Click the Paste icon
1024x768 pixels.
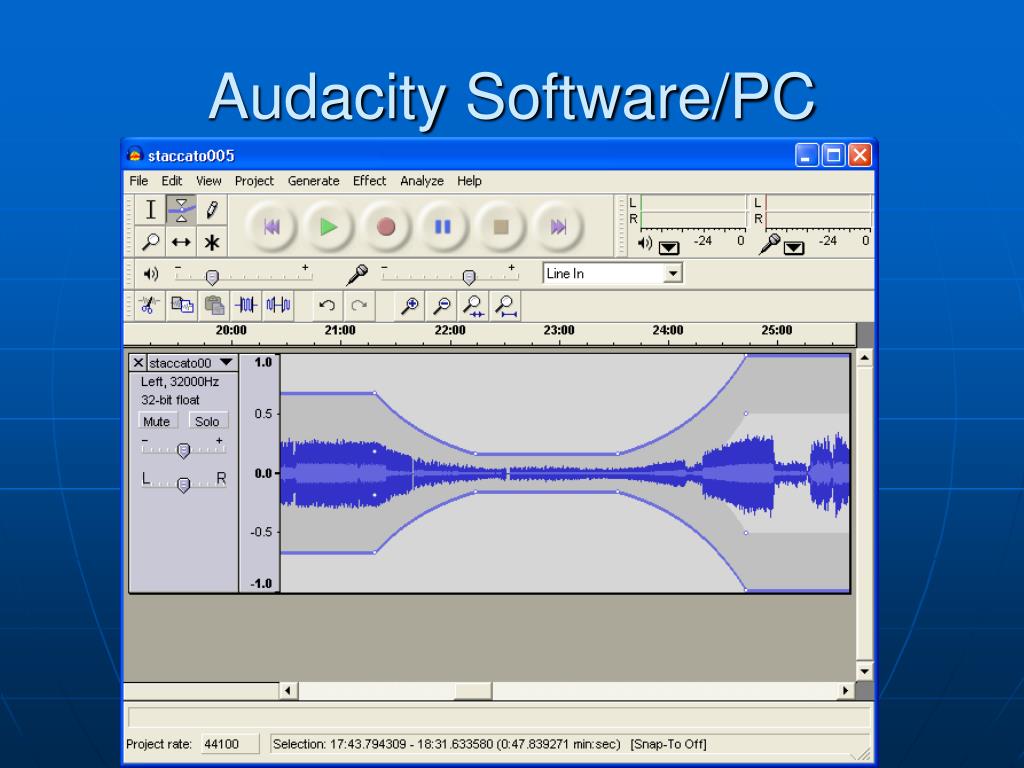coord(214,305)
